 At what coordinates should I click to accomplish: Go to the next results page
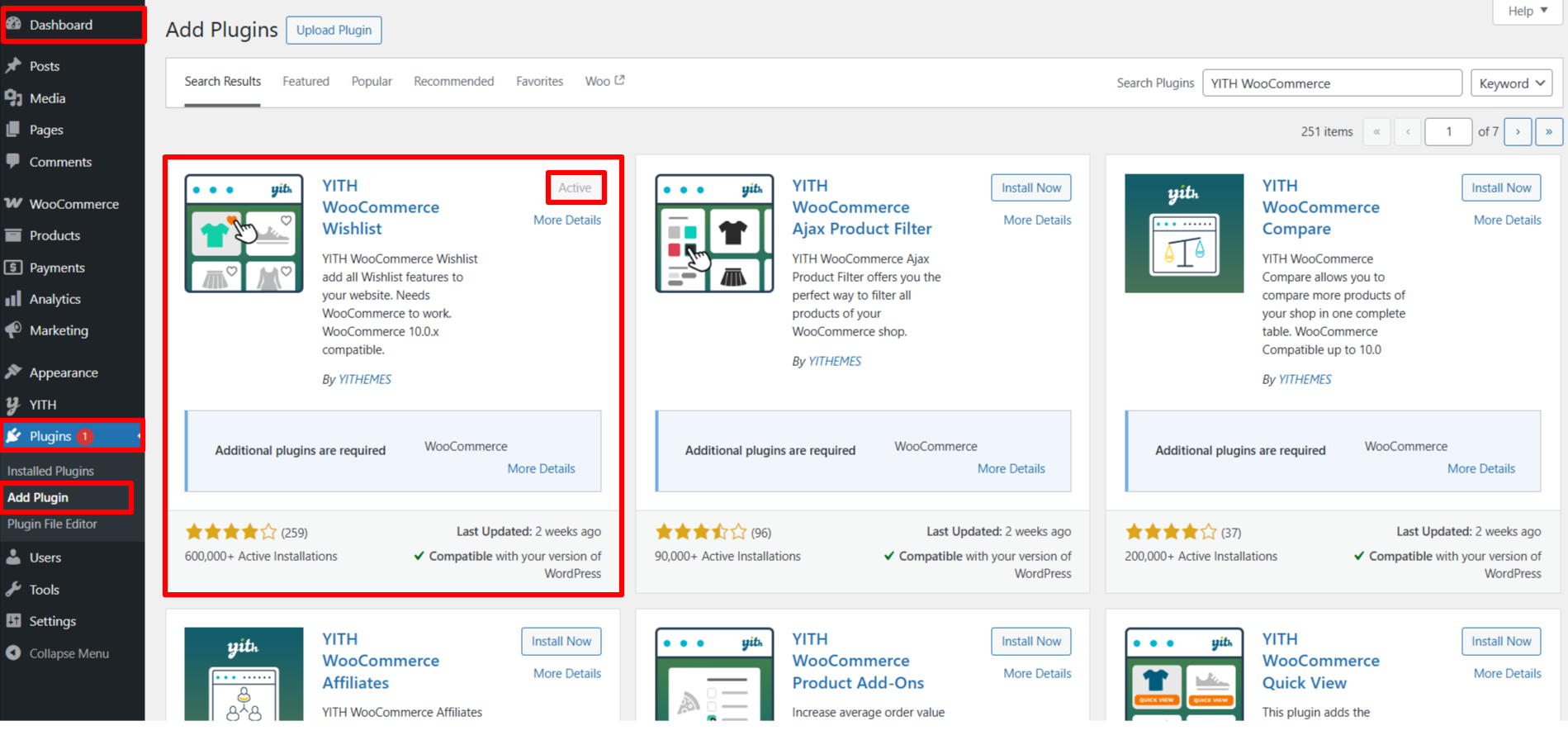pyautogui.click(x=1518, y=131)
